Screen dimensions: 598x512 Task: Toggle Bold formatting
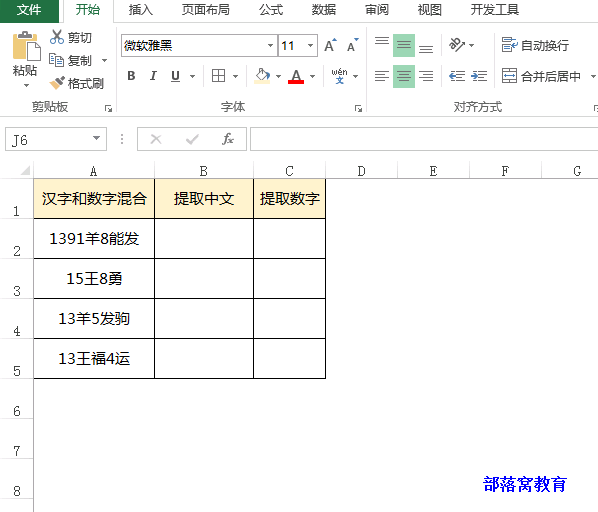[x=131, y=76]
